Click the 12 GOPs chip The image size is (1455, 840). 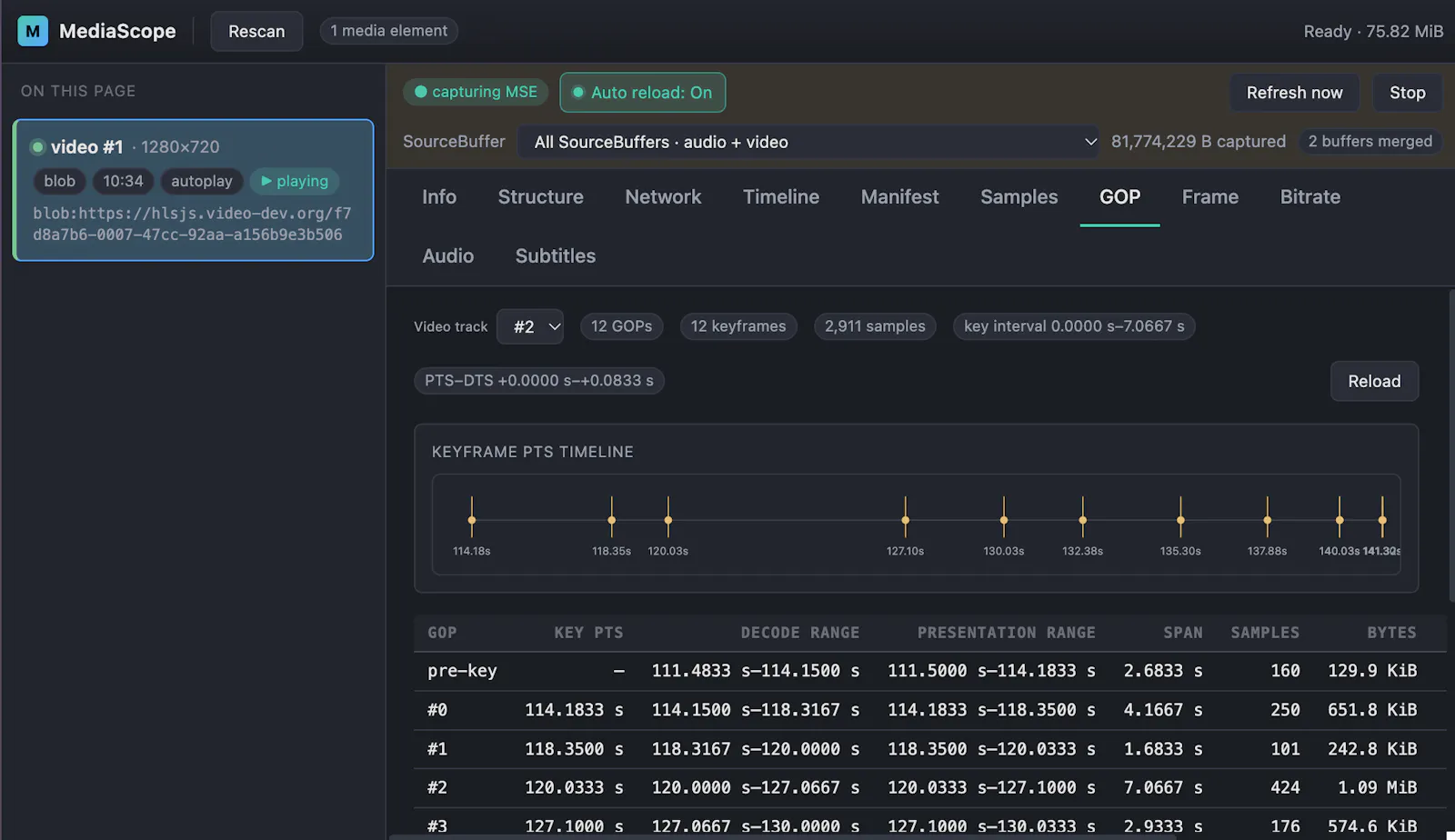pos(622,326)
